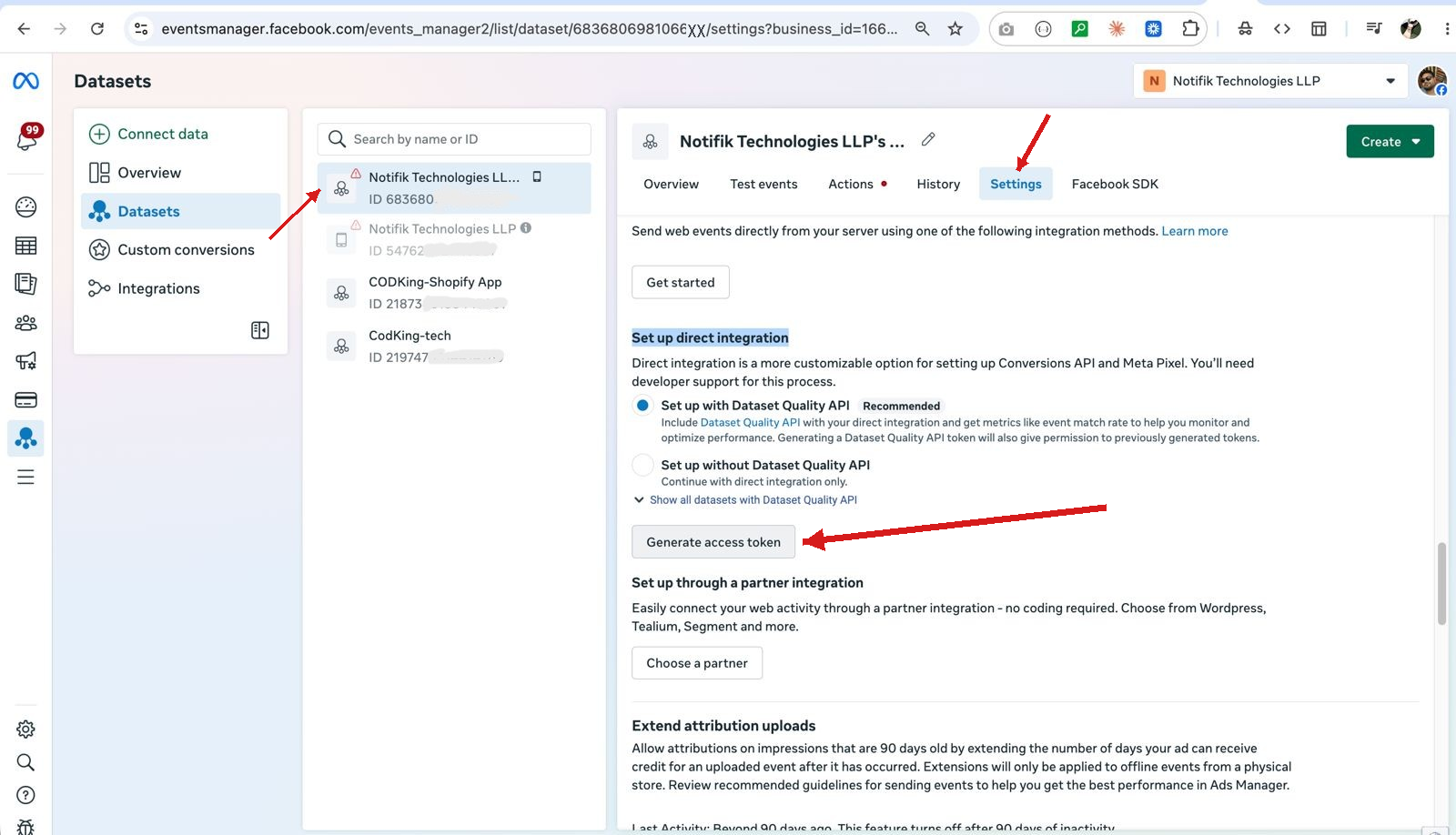Viewport: 1456px width, 835px height.
Task: Open the all tools hamburger menu
Action: (x=25, y=478)
